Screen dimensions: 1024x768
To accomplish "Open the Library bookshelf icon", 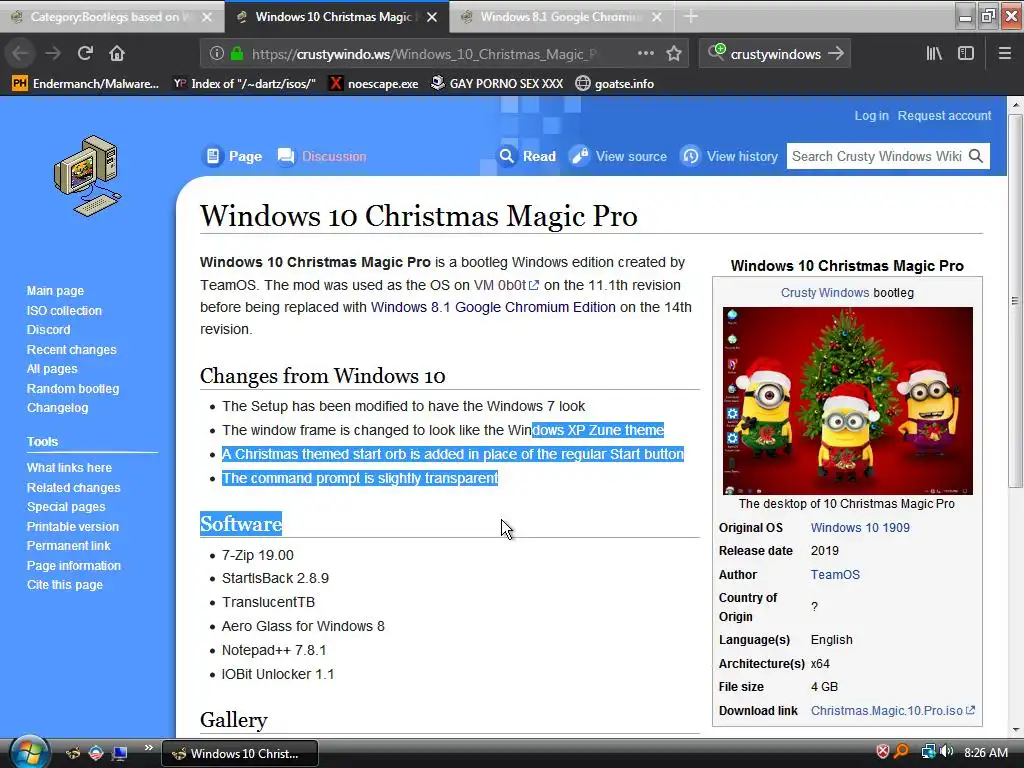I will 934,53.
